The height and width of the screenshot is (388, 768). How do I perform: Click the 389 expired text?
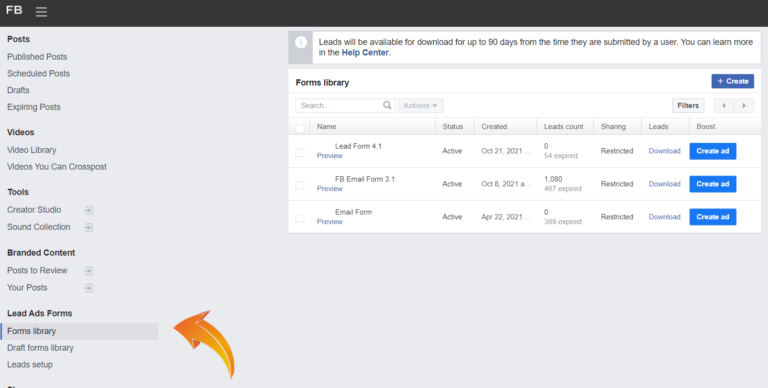563,221
